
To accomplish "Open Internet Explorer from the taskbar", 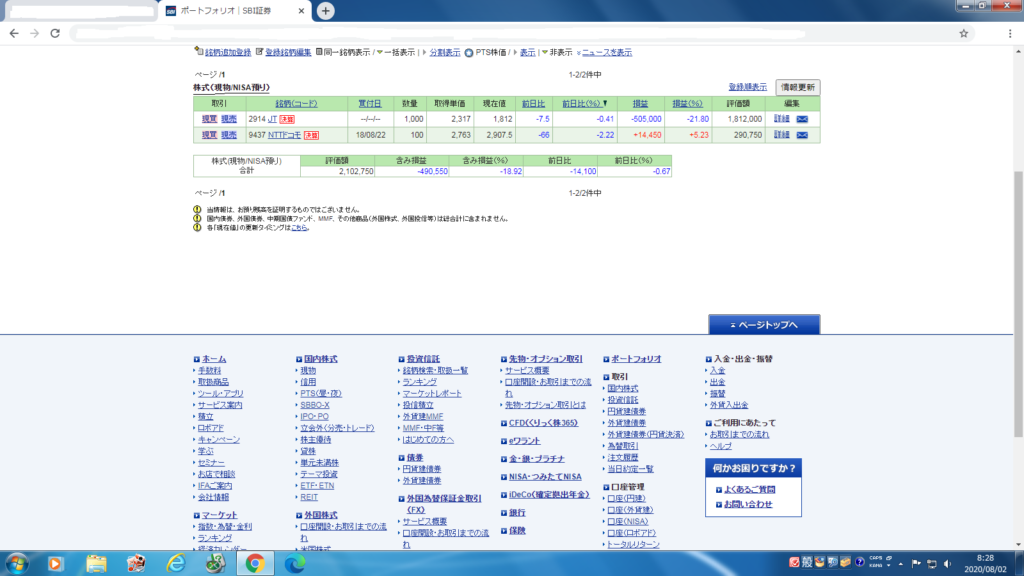I will [176, 563].
